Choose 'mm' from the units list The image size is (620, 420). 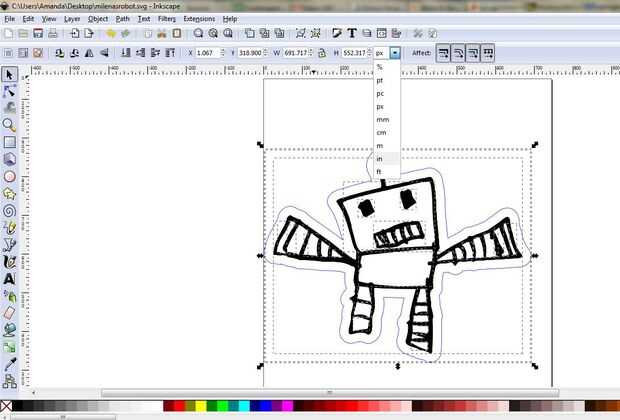[387, 119]
